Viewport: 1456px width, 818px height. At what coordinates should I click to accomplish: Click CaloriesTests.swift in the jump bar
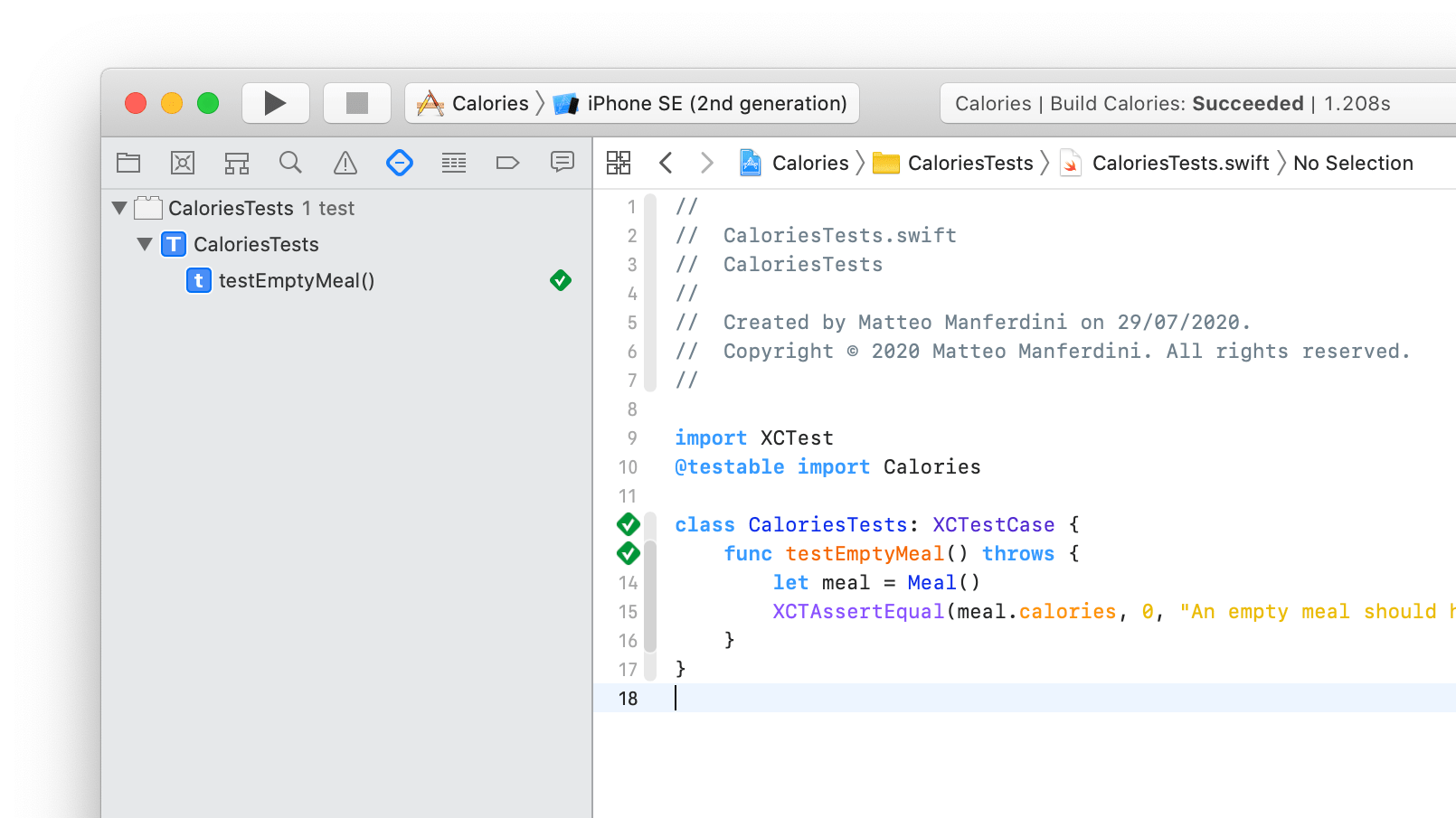(1180, 163)
